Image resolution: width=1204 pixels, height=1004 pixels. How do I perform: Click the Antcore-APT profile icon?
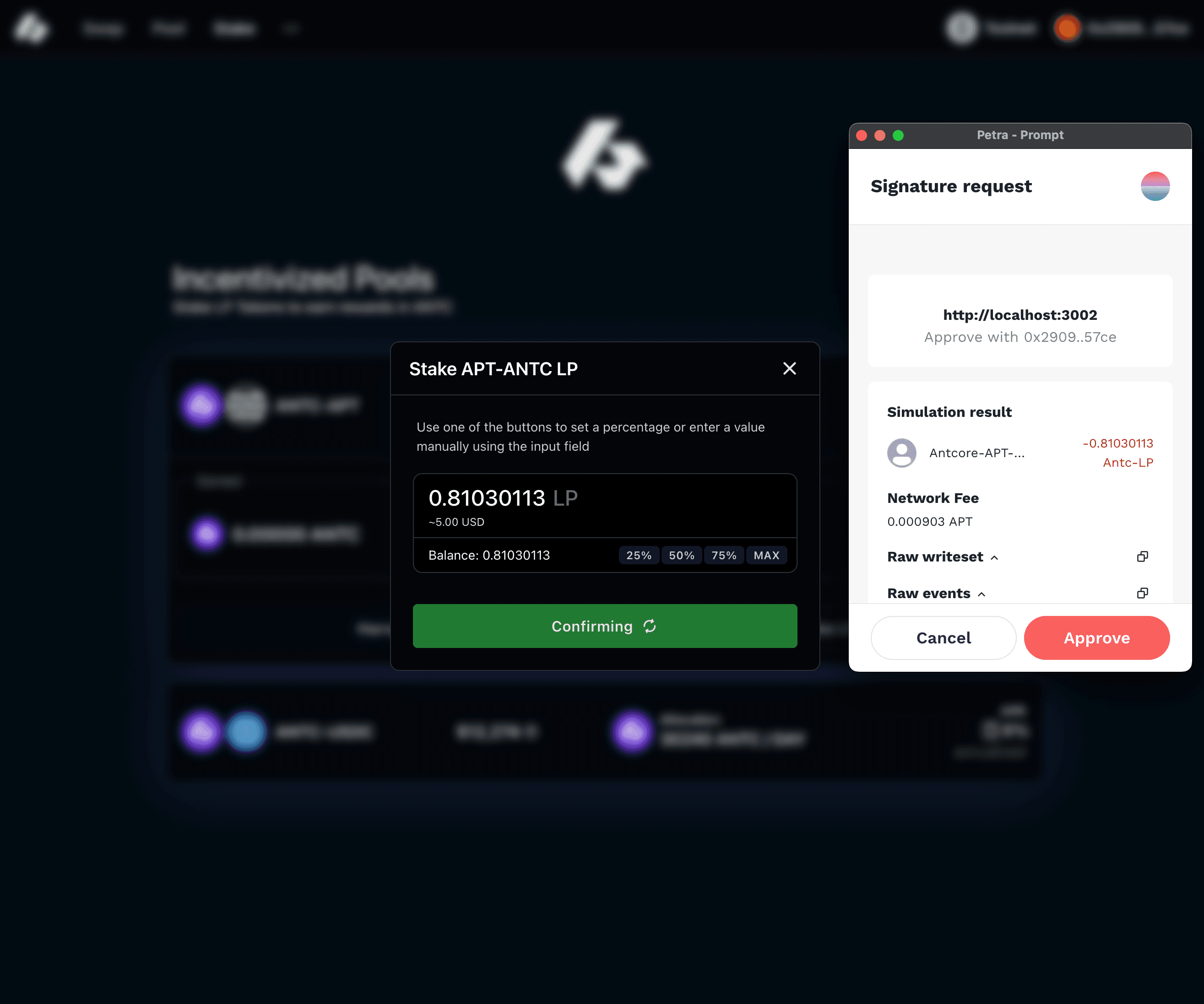point(901,454)
